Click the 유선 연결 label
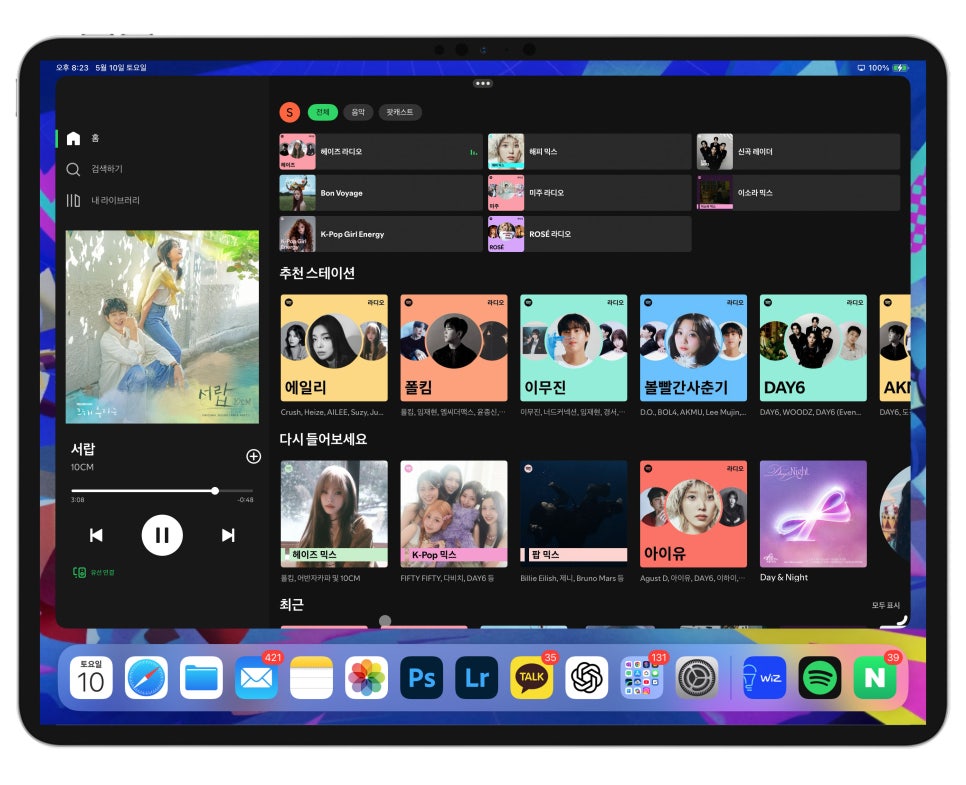 (103, 573)
